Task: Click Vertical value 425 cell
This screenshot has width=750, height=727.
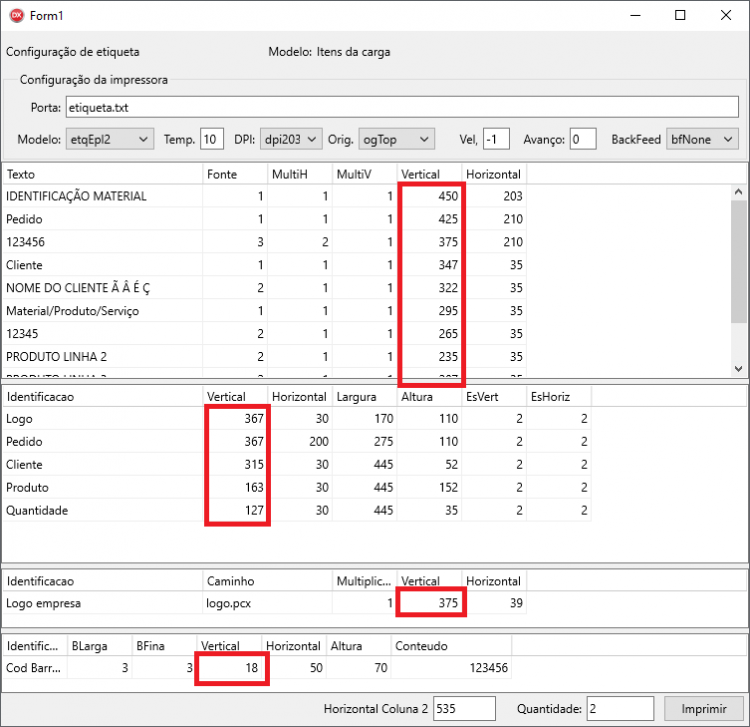Action: click(429, 219)
